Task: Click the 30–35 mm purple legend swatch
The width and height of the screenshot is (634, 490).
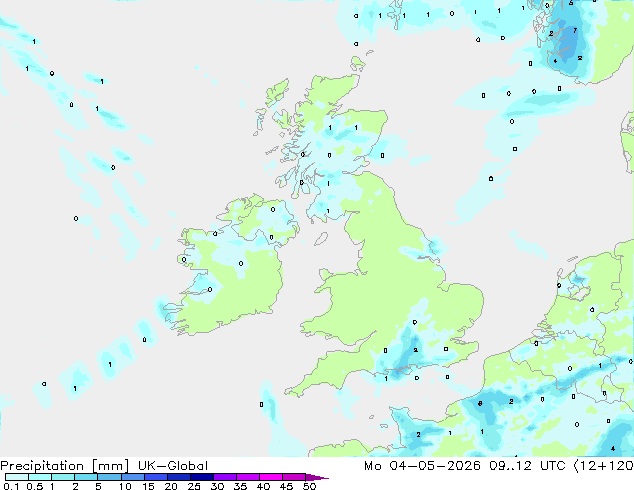Action: (x=224, y=477)
